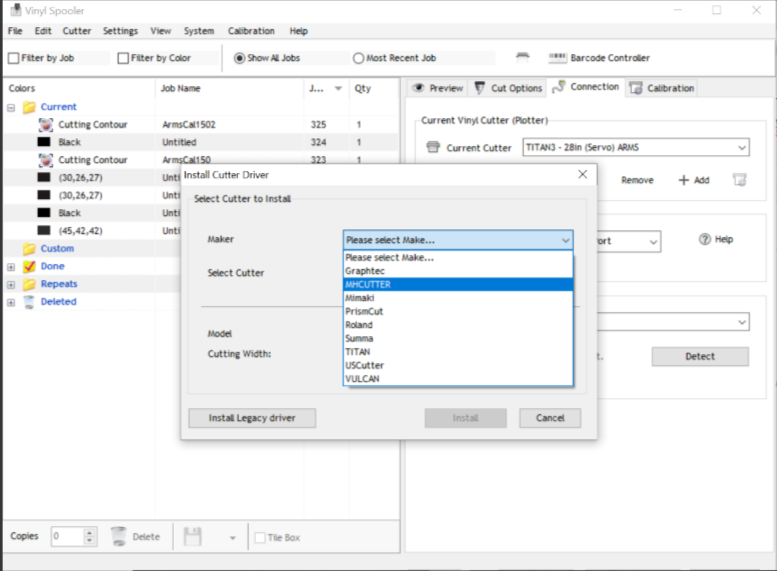
Task: Open the Barcode Controller icon
Action: click(x=557, y=57)
